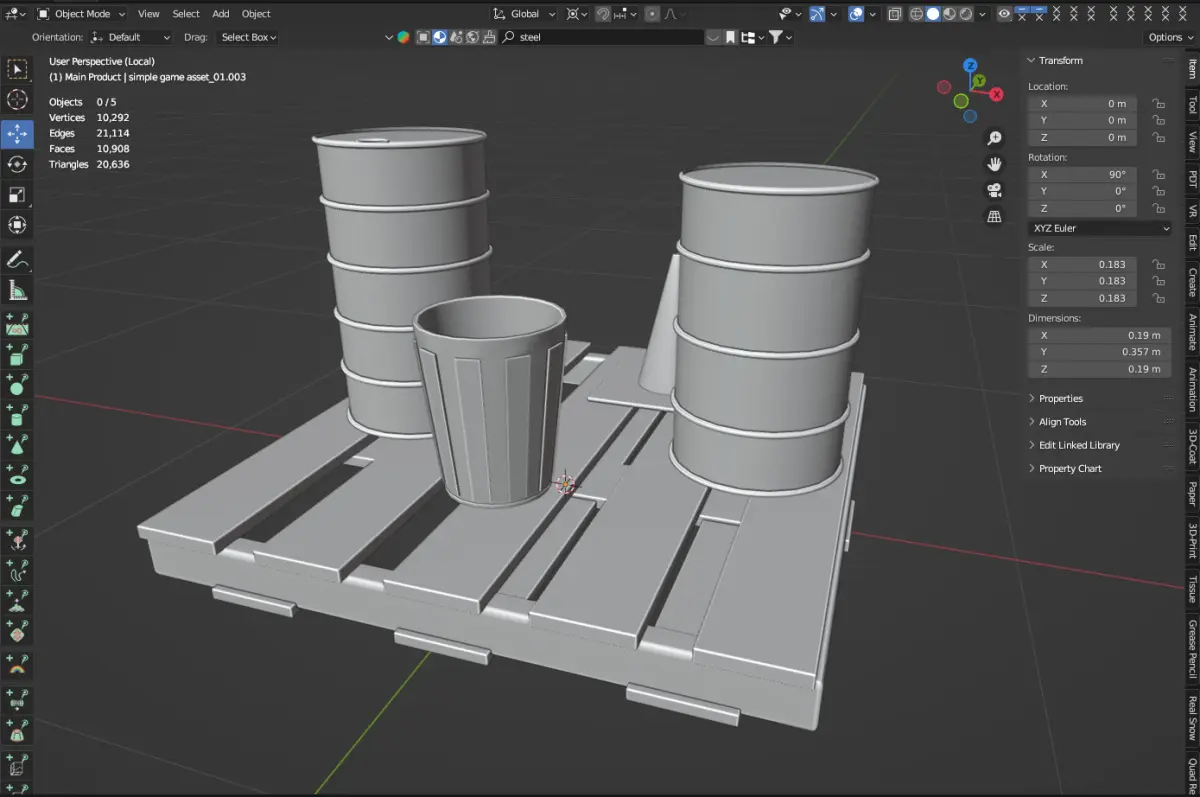Click the bookmark icon beside search field
Viewport: 1200px width, 797px height.
[730, 37]
